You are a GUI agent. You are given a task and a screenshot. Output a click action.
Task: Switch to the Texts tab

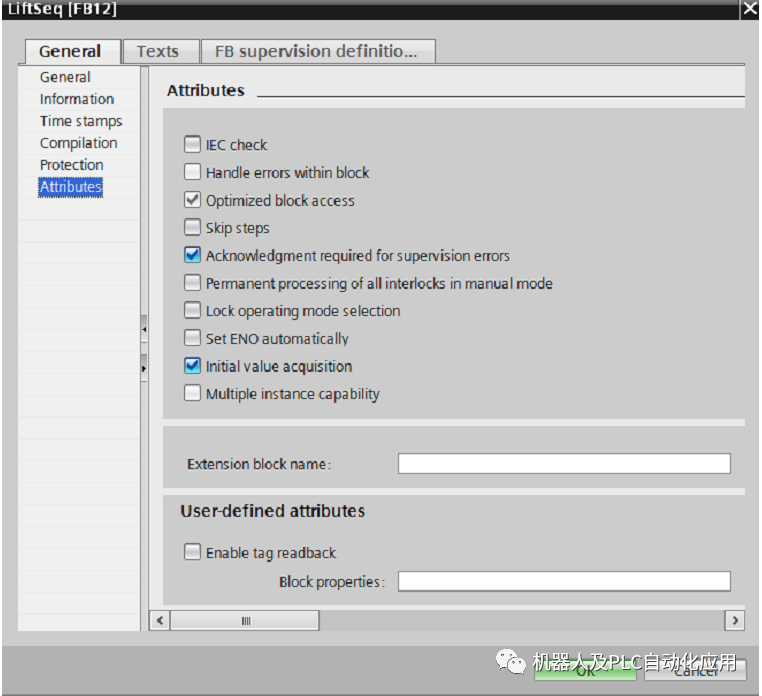[x=161, y=52]
